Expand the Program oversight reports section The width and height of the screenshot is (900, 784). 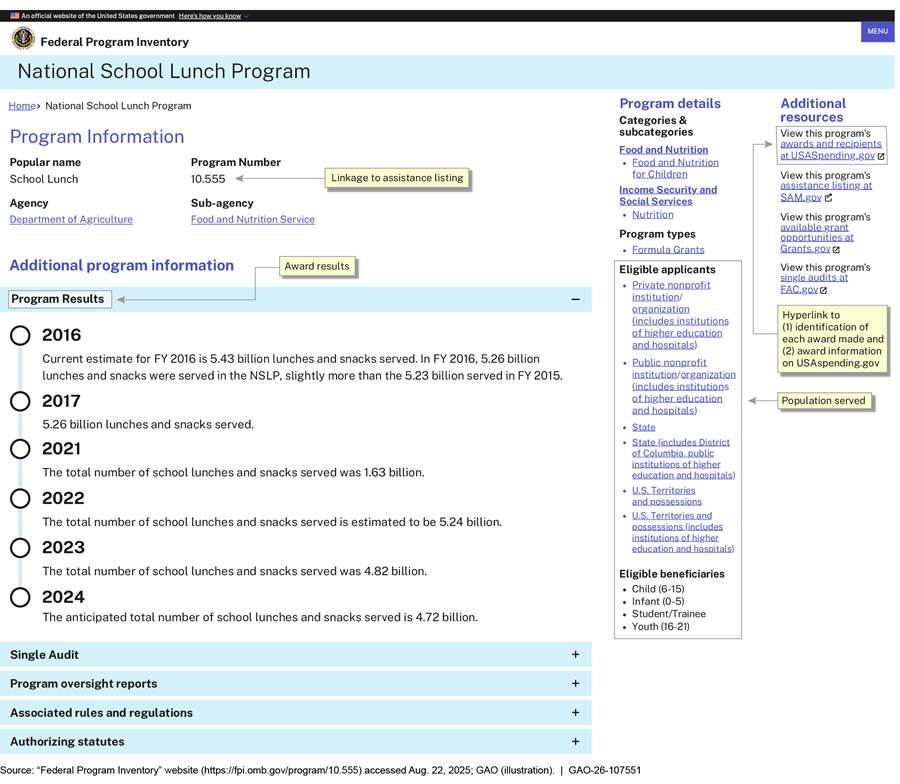[575, 684]
